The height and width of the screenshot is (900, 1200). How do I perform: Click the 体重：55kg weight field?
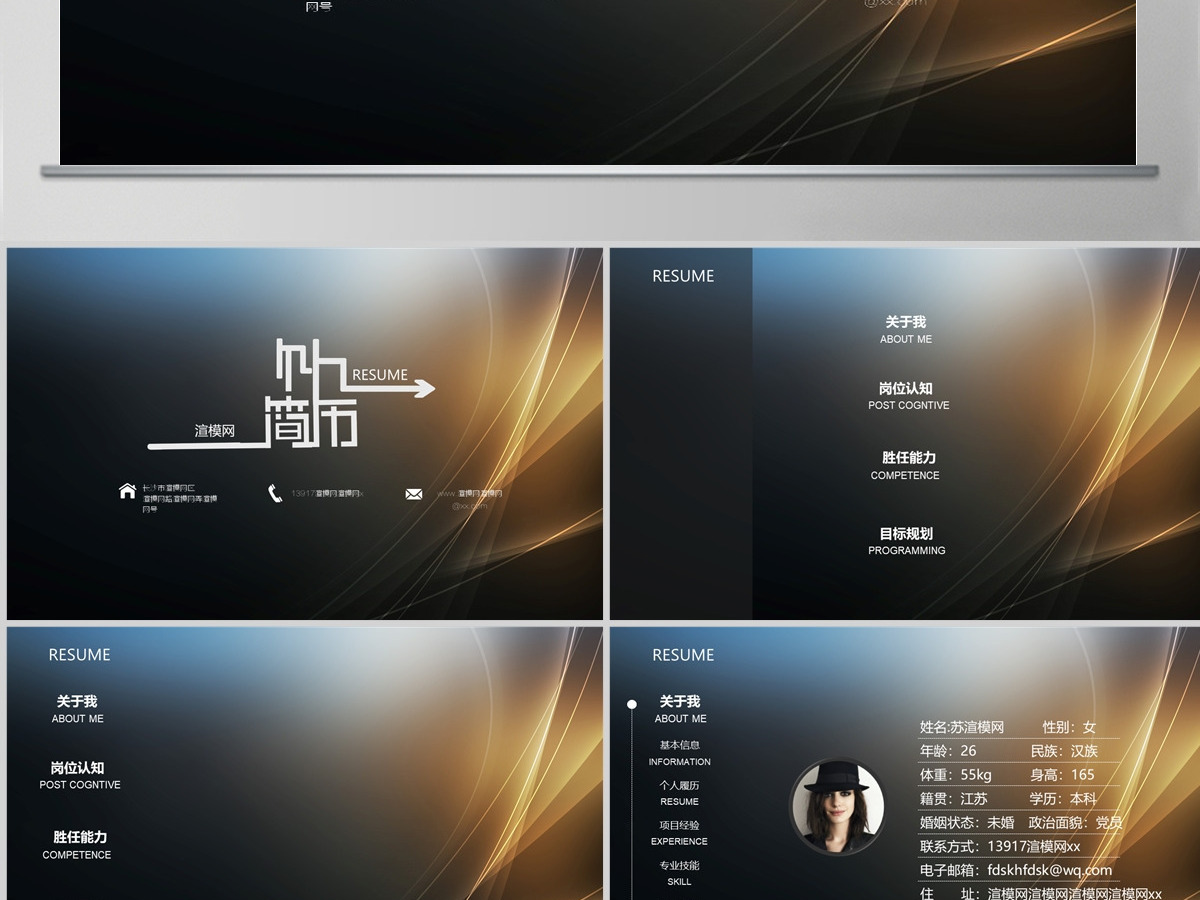[956, 775]
